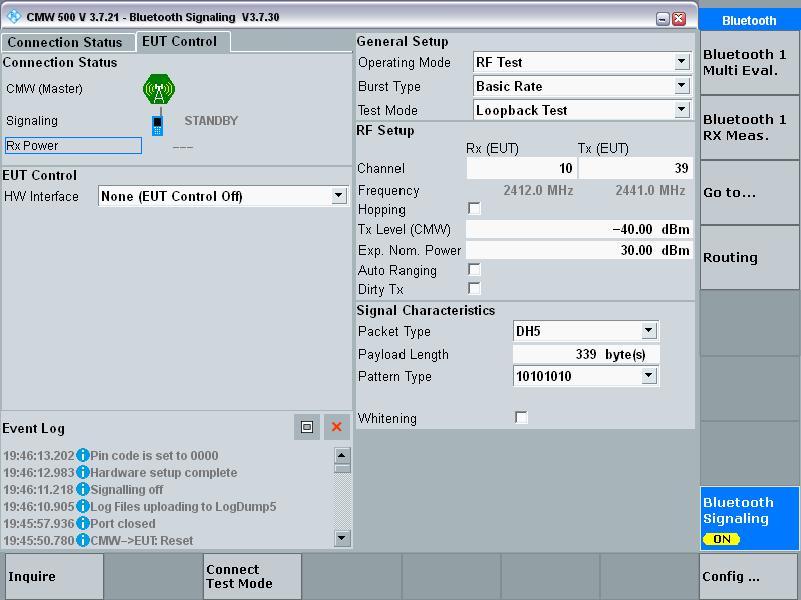Click info icon beside Signalling off entry
The width and height of the screenshot is (801, 600).
point(83,489)
